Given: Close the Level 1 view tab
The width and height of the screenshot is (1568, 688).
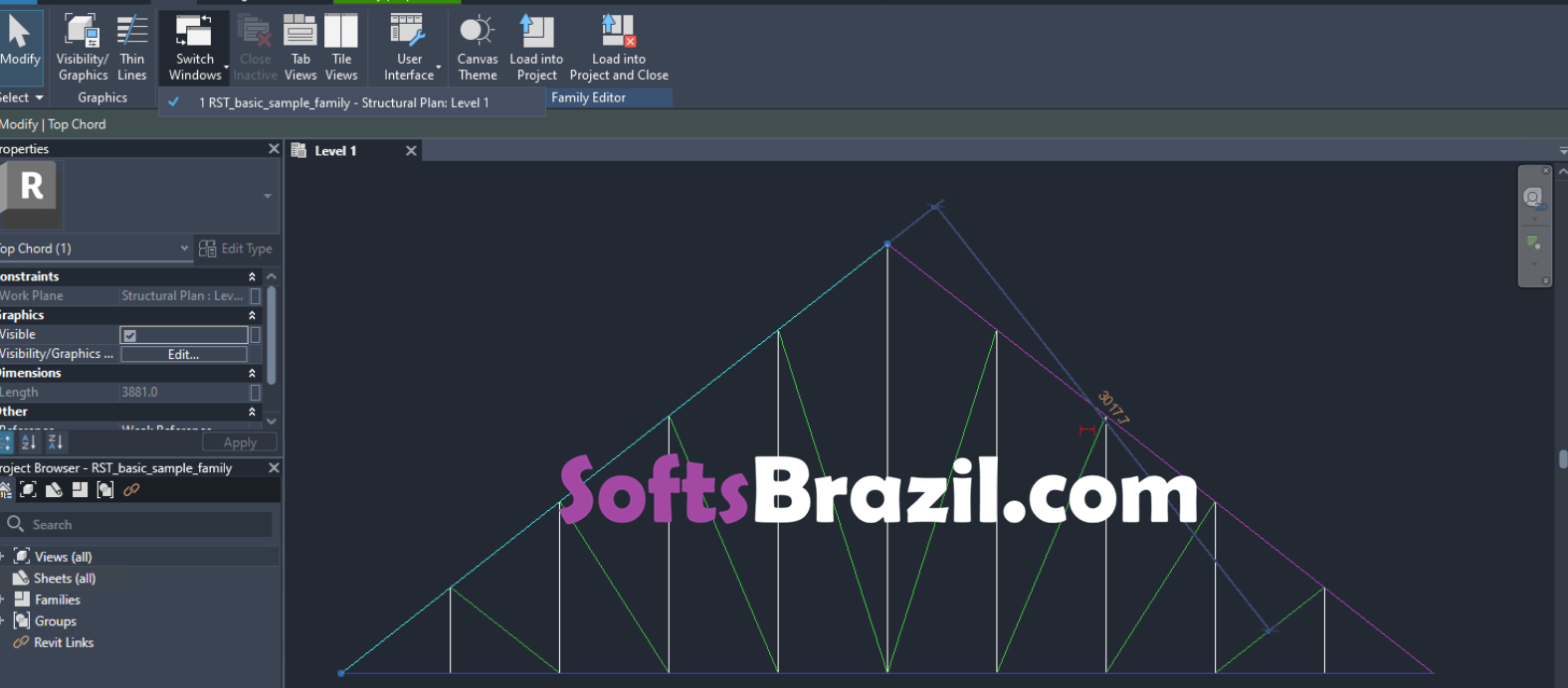Looking at the screenshot, I should (411, 150).
